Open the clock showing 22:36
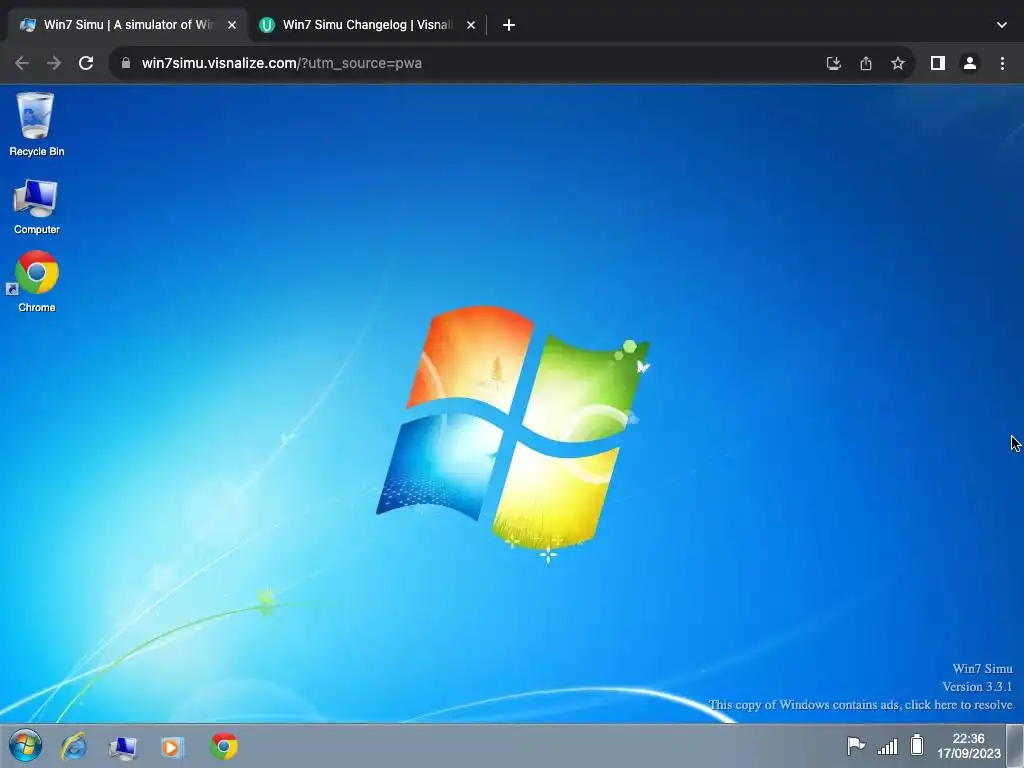1024x768 pixels. tap(968, 746)
